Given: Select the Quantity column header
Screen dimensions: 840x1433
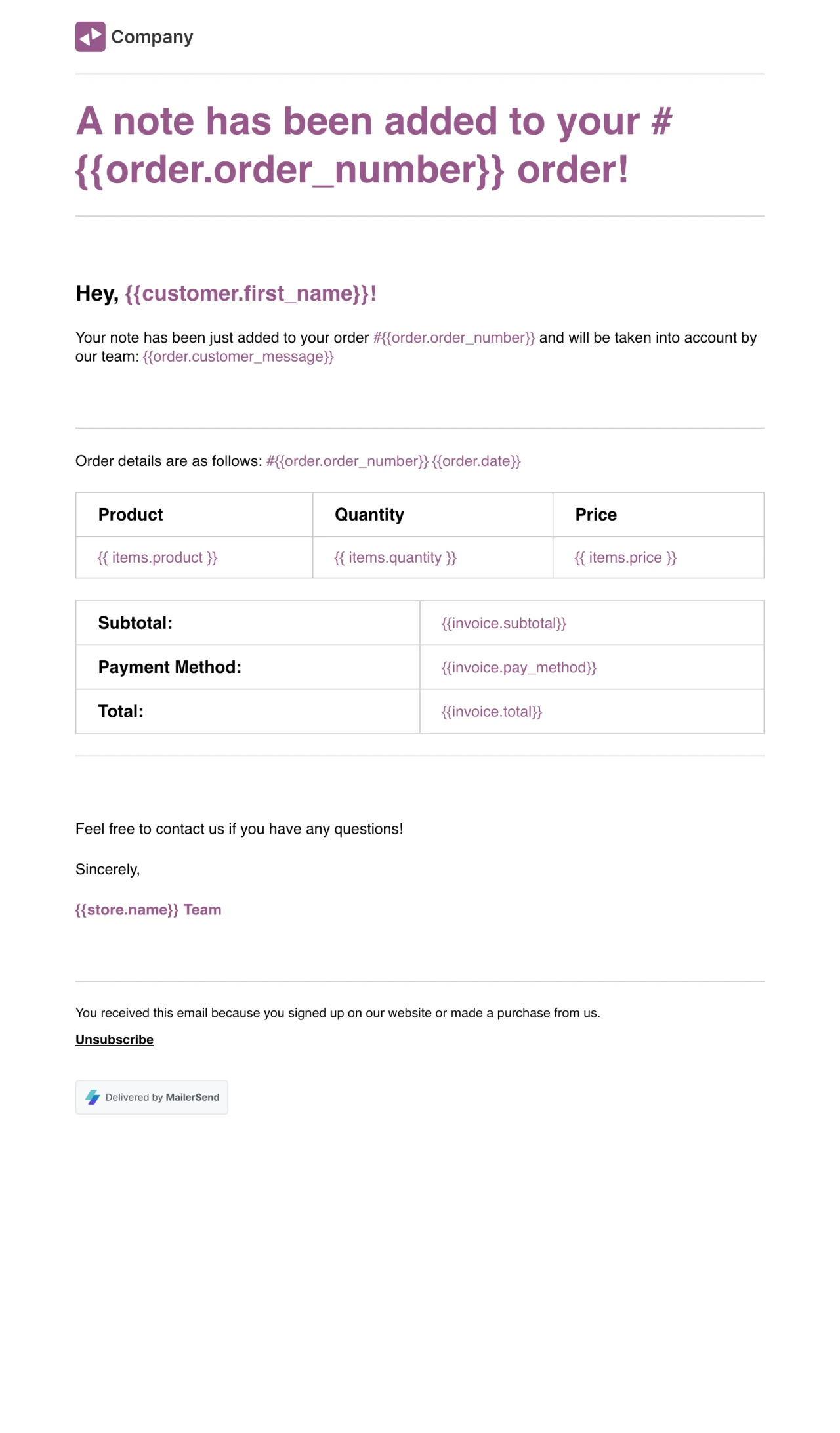Looking at the screenshot, I should click(x=369, y=515).
